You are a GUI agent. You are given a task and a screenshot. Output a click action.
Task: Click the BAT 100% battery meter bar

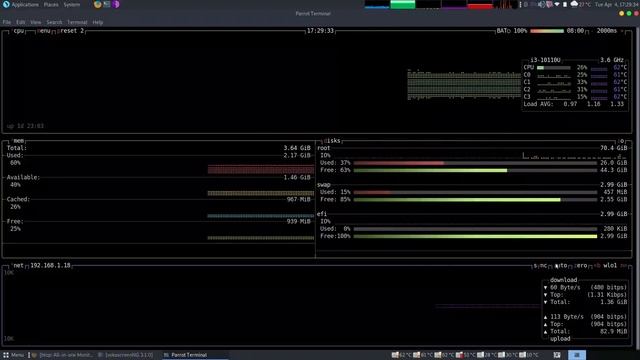point(547,31)
